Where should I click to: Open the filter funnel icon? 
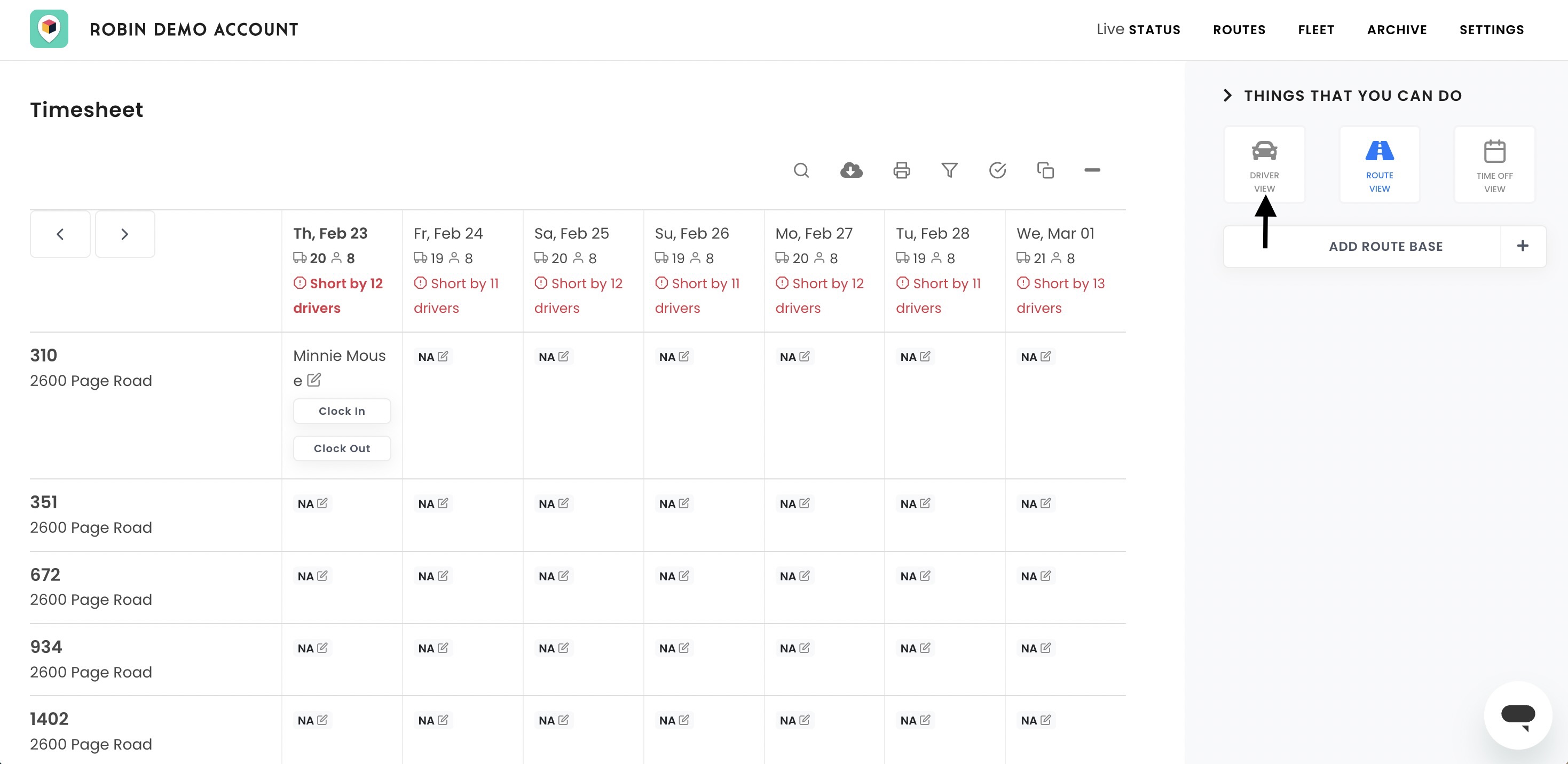(949, 170)
